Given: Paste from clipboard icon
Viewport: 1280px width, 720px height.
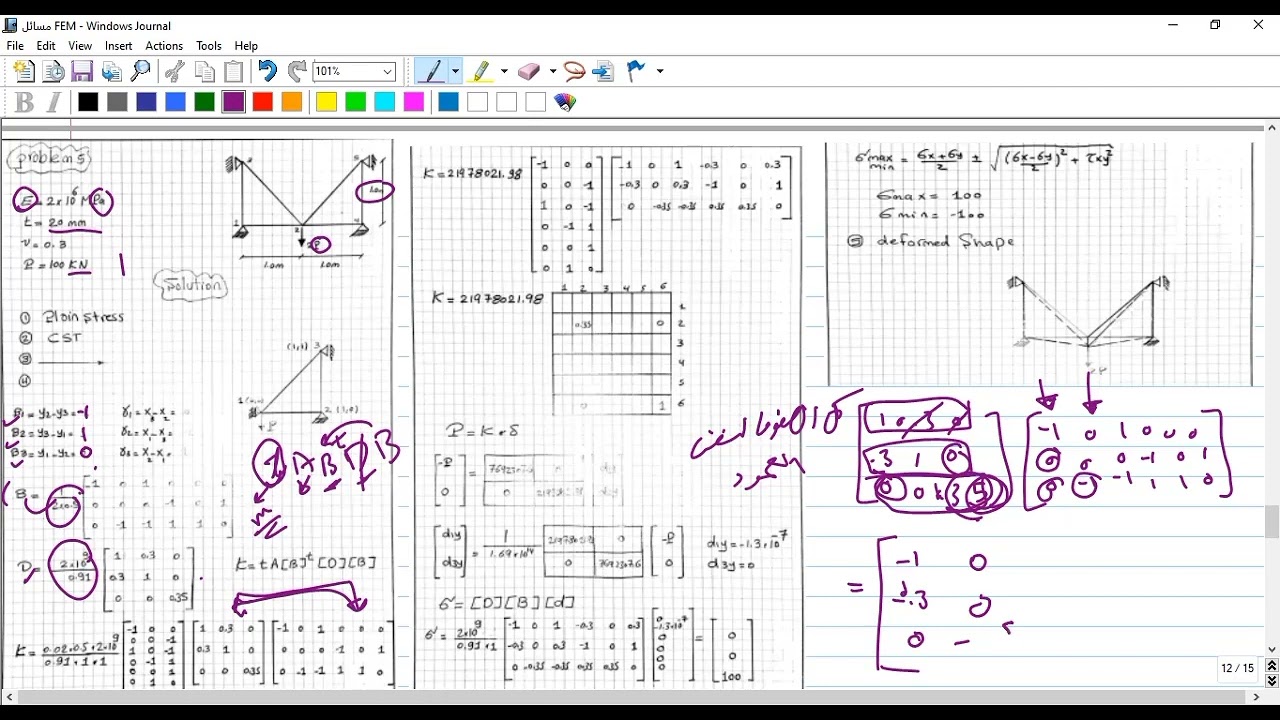Looking at the screenshot, I should pyautogui.click(x=234, y=71).
